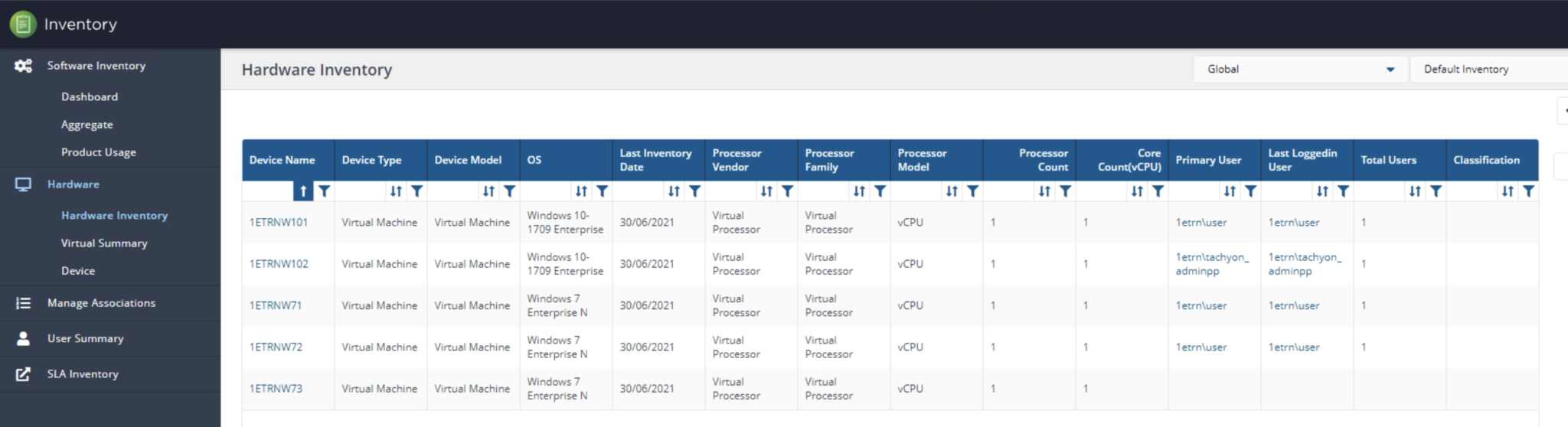Toggle the Device Name ascending sort arrow
This screenshot has width=1568, height=427.
pyautogui.click(x=303, y=191)
